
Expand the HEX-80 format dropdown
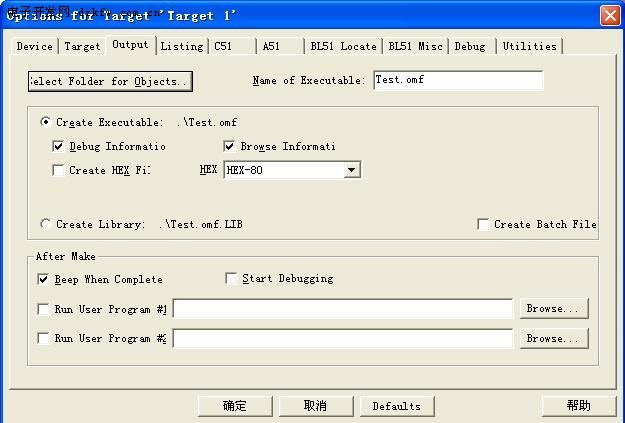pos(351,170)
